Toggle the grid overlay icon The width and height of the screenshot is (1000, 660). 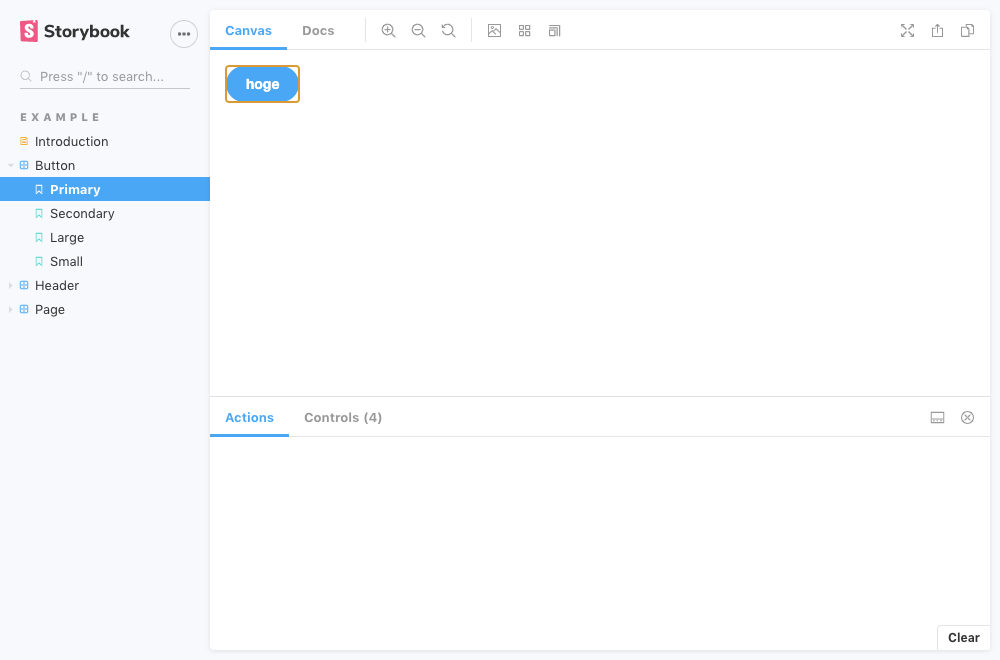[x=524, y=31]
